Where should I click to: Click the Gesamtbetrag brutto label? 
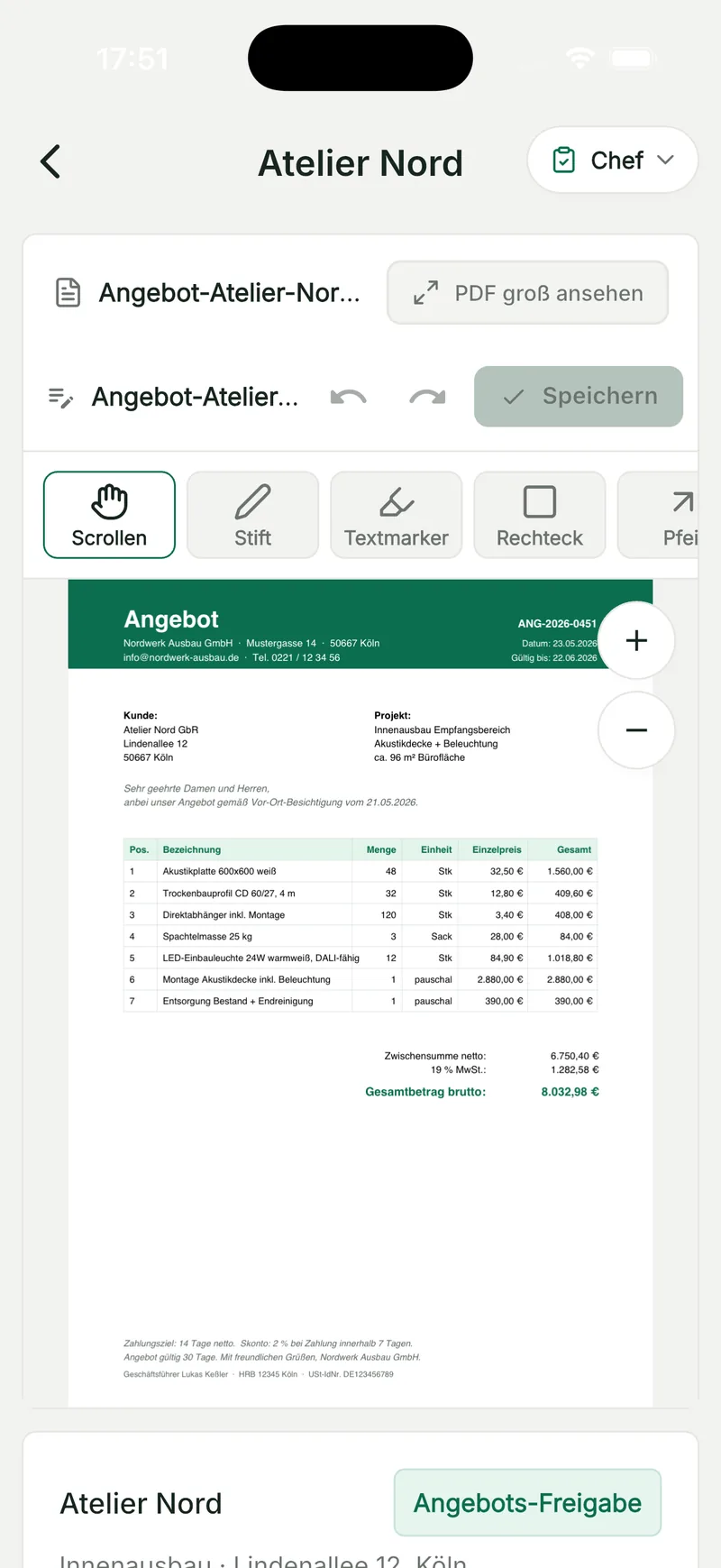coord(425,1092)
